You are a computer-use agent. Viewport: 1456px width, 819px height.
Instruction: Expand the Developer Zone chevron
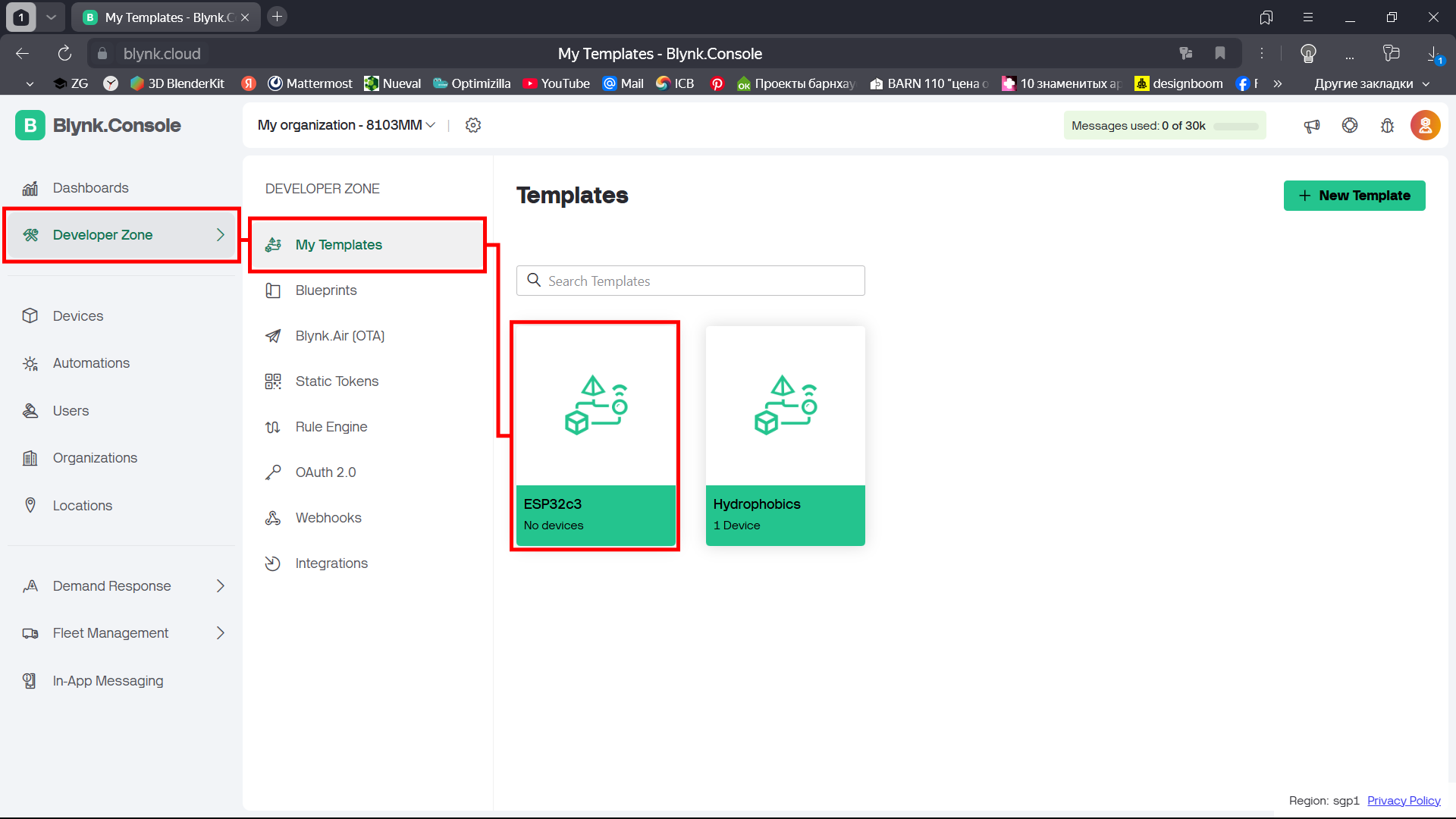coord(221,235)
